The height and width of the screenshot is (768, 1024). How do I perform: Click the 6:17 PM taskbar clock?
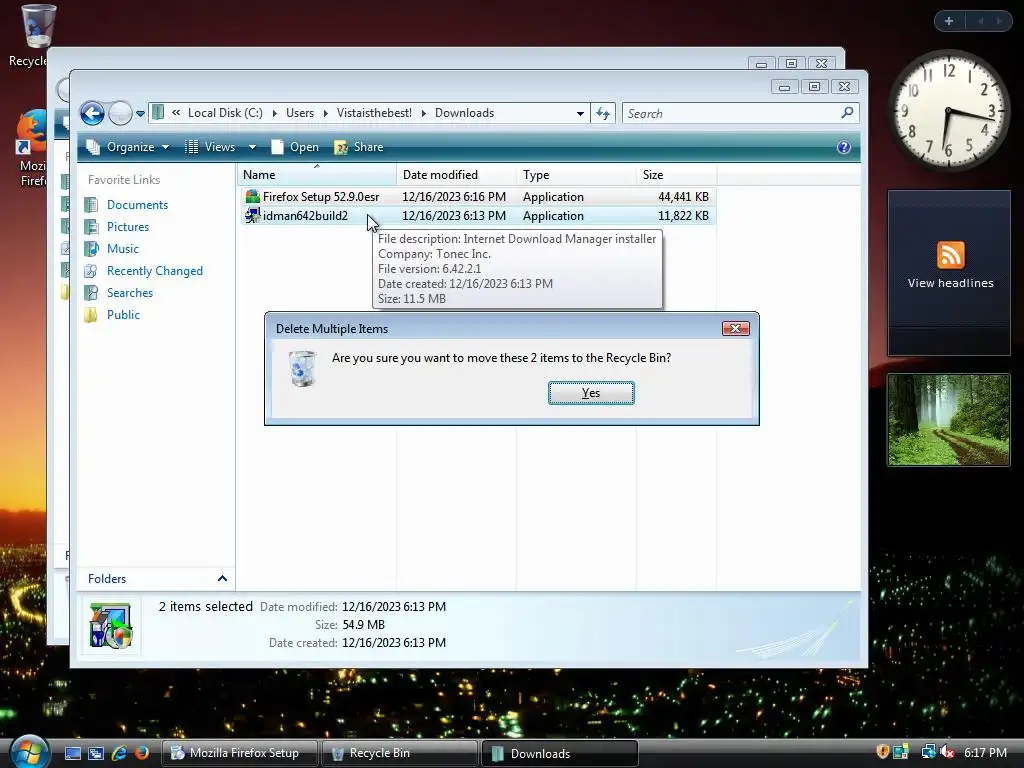tap(985, 752)
